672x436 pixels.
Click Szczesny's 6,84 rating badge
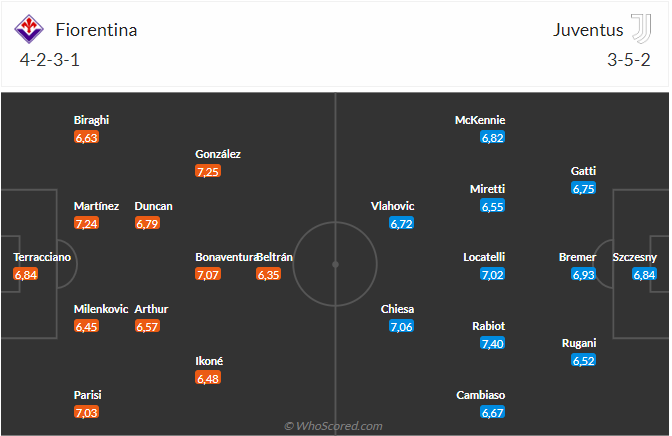pos(644,274)
